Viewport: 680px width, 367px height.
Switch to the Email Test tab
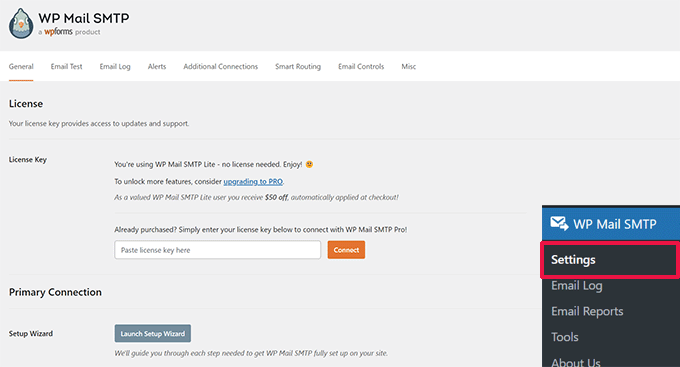[66, 66]
